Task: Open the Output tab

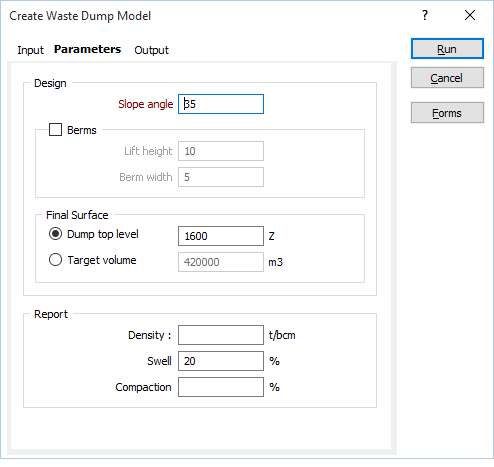Action: pos(151,50)
